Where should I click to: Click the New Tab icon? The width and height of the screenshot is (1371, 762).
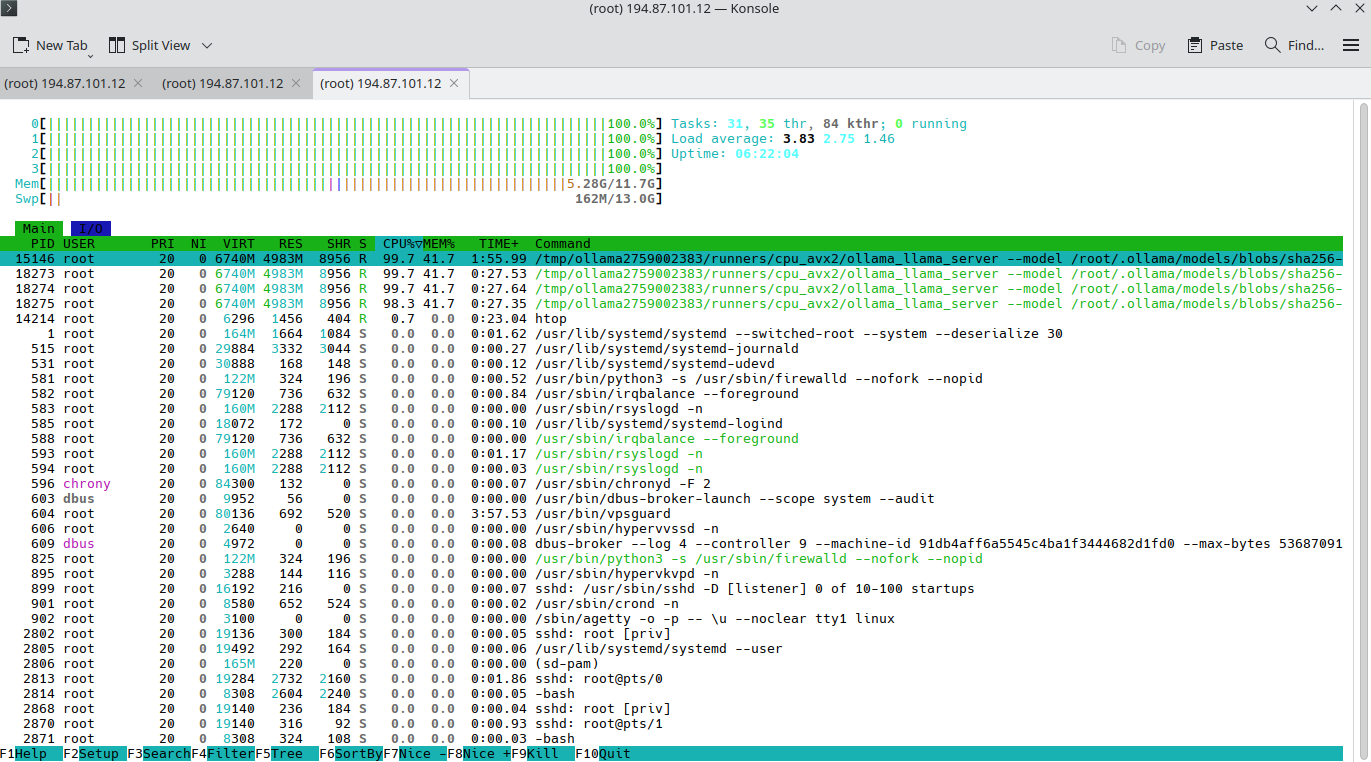click(21, 45)
